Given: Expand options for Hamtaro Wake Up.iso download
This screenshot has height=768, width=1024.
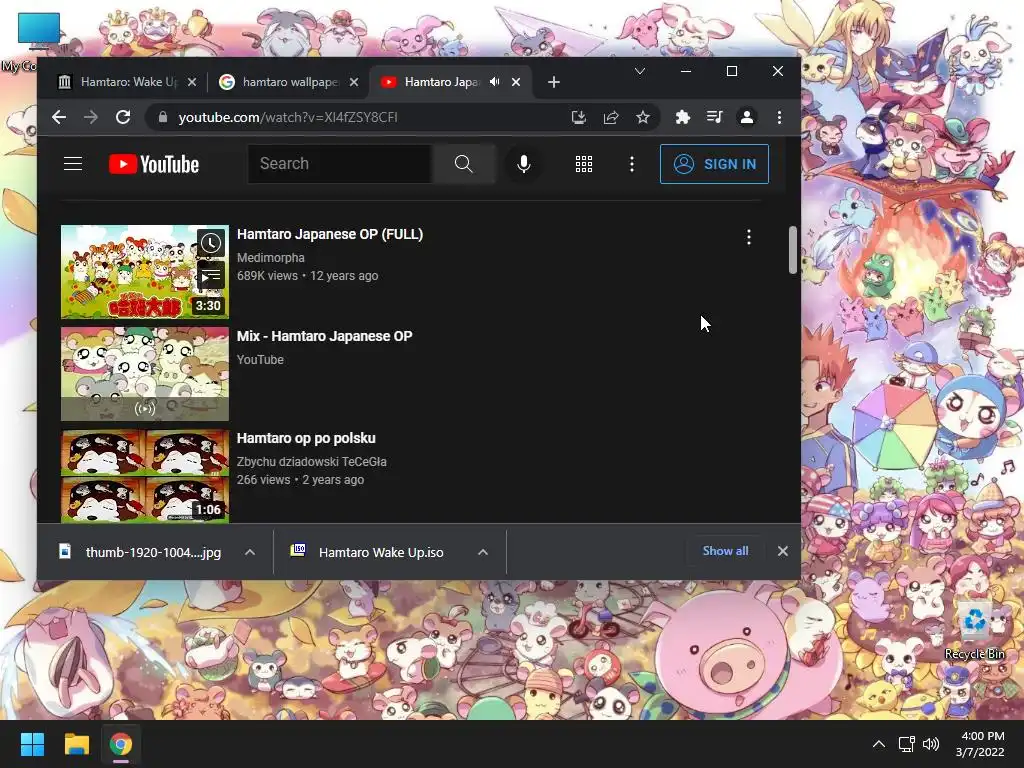Looking at the screenshot, I should pos(483,552).
